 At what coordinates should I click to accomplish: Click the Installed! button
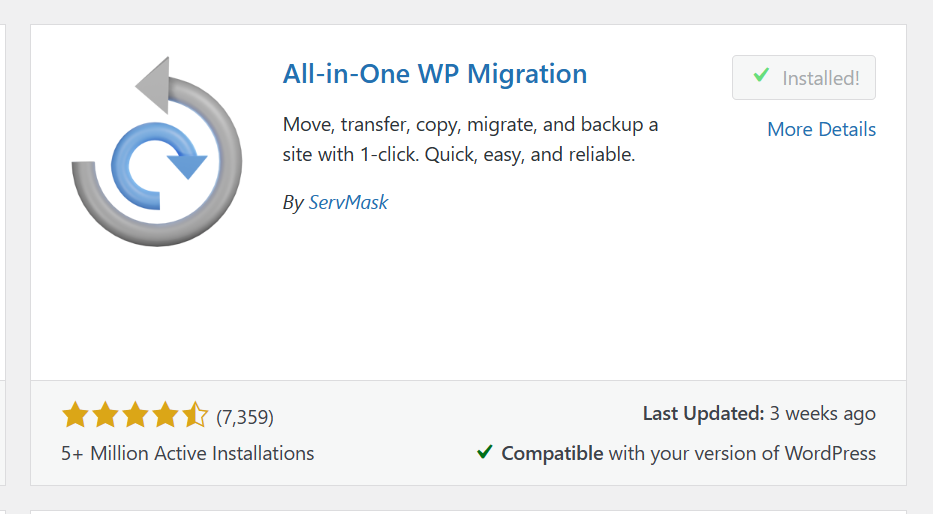coord(803,77)
